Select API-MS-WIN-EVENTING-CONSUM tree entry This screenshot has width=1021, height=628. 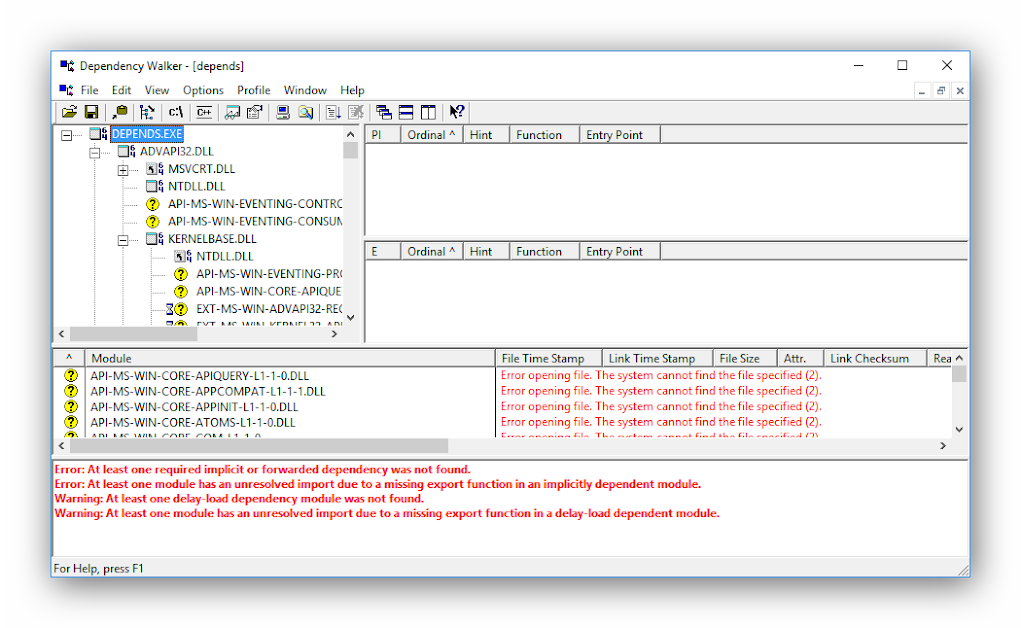pyautogui.click(x=255, y=221)
